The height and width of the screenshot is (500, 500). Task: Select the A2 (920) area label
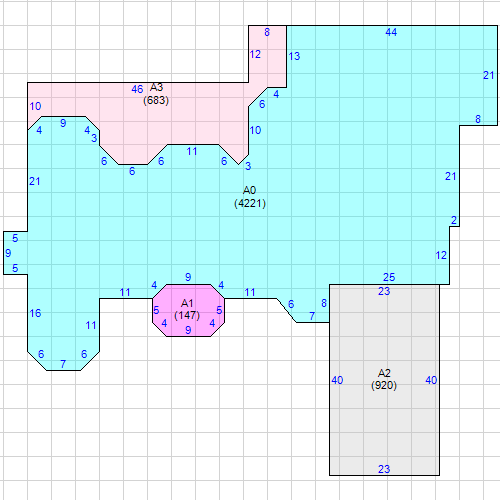(x=384, y=379)
